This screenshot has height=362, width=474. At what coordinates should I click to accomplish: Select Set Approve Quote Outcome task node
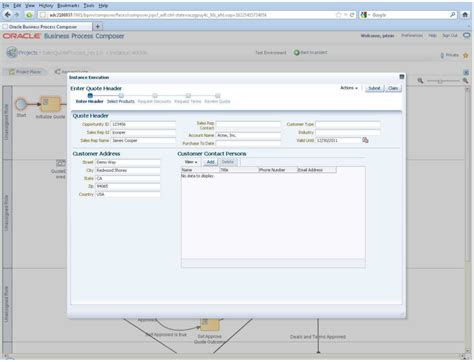pos(210,324)
